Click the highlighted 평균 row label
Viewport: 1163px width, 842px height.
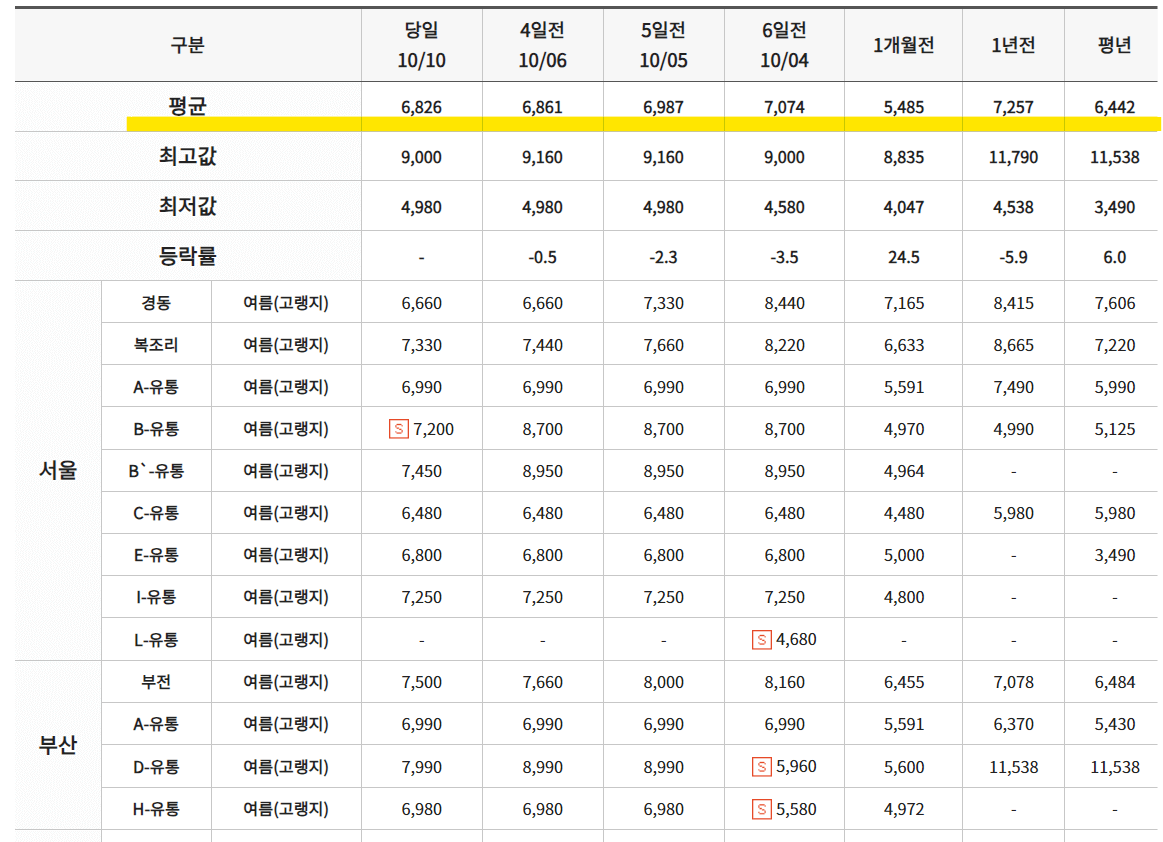pyautogui.click(x=185, y=103)
